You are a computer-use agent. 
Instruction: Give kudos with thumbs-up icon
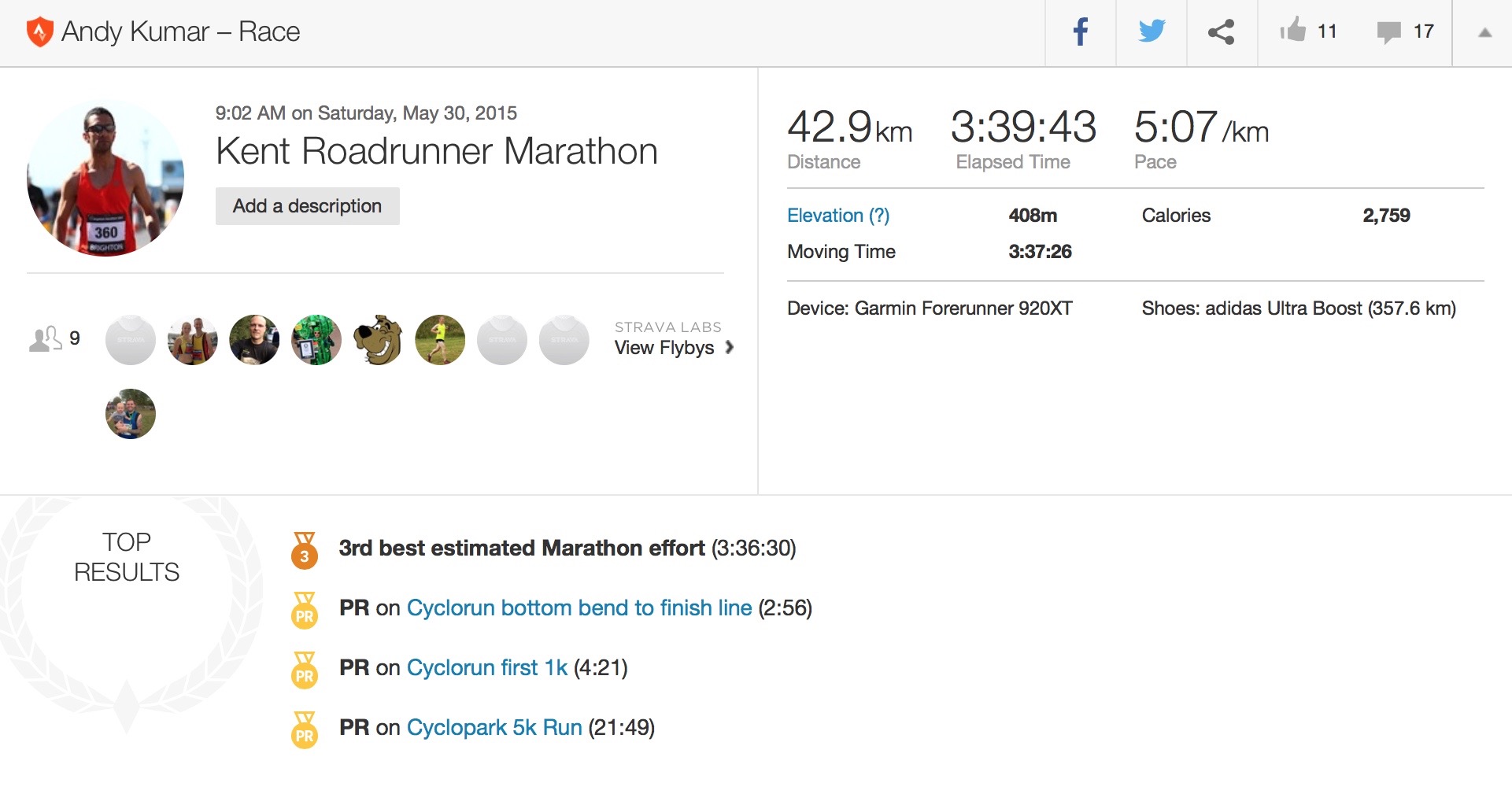click(x=1292, y=31)
